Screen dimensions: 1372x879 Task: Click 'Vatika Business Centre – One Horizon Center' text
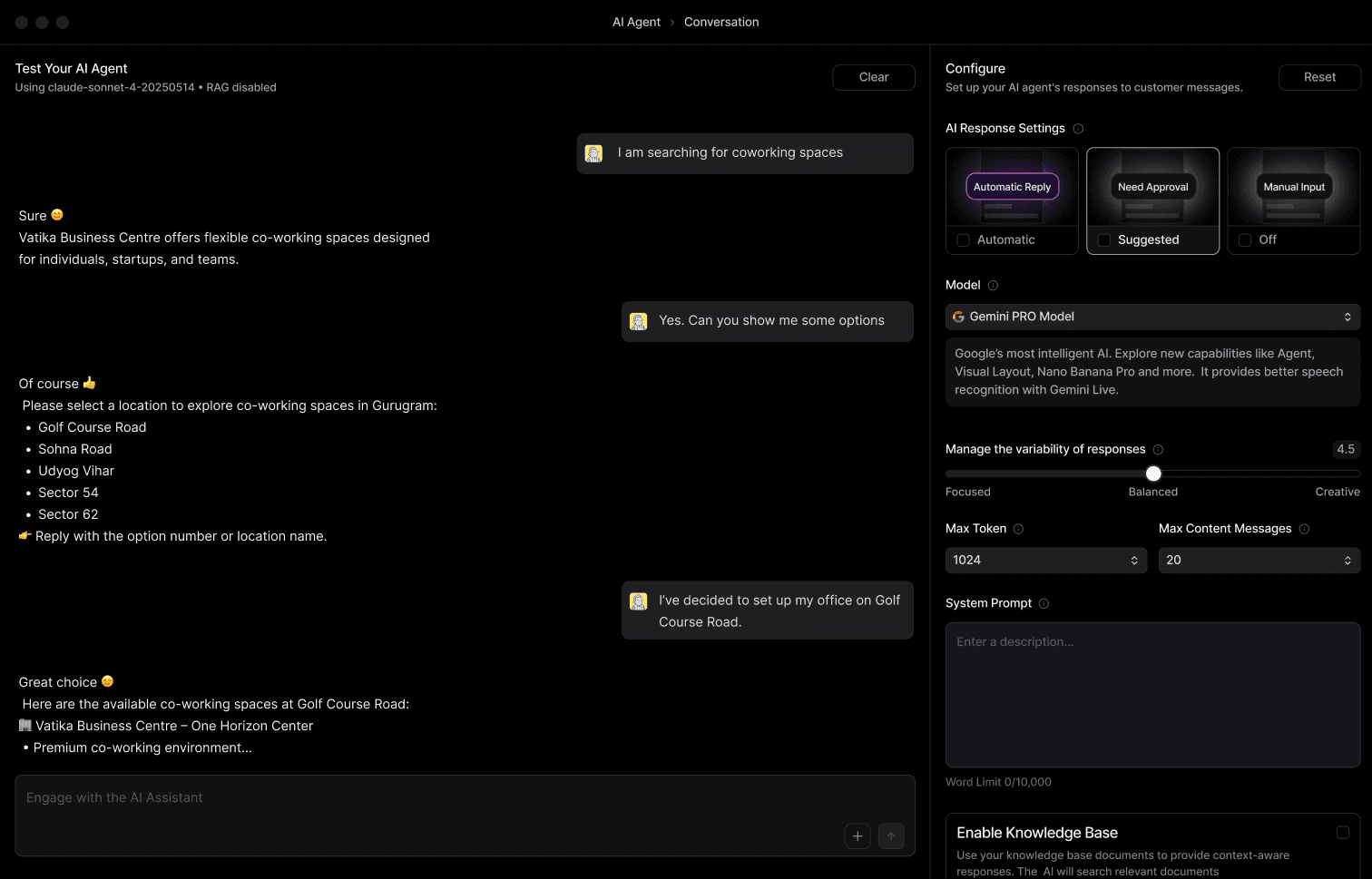coord(174,726)
